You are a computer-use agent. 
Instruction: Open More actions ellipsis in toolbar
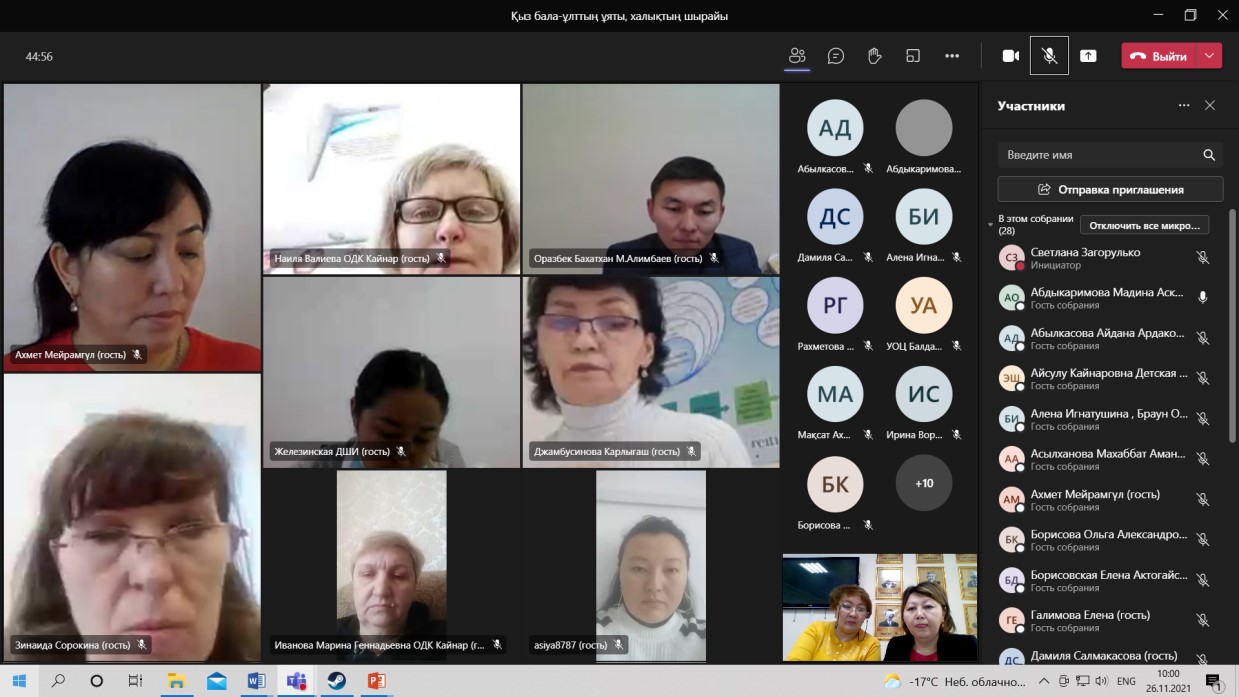(x=952, y=56)
